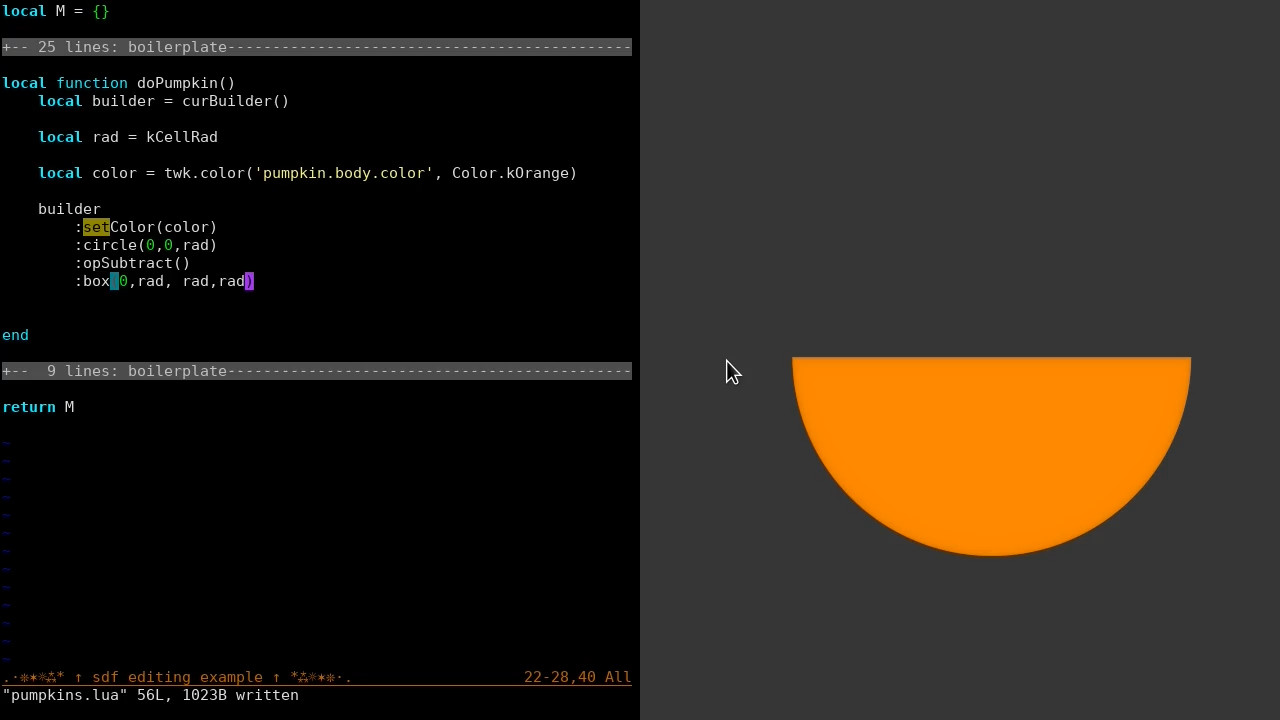
Task: Click the :box(0,rad, rad,rad) line
Action: (x=164, y=281)
